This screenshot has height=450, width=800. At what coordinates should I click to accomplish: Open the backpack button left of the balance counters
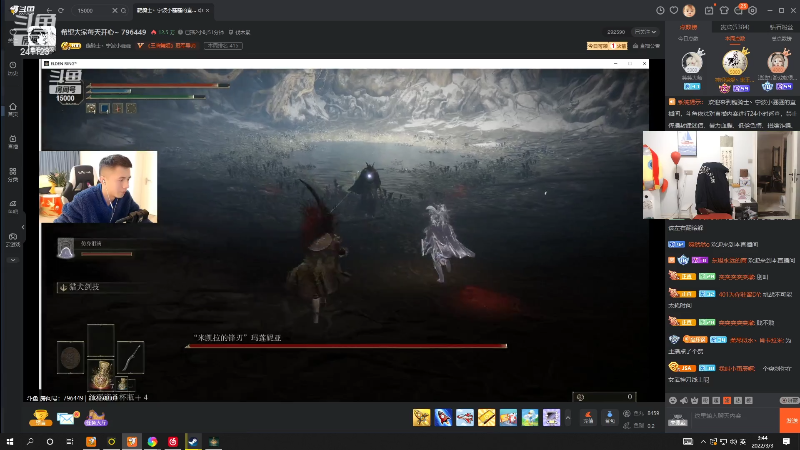610,417
